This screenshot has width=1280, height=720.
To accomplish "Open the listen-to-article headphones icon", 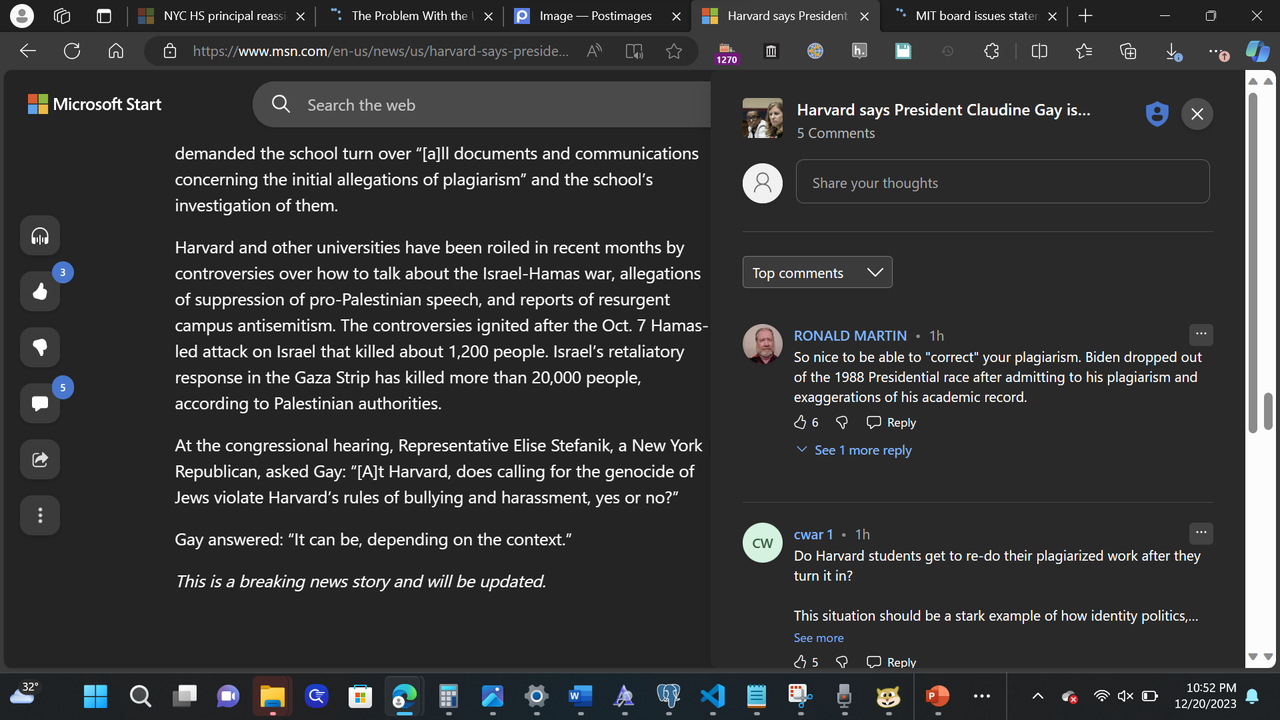I will tap(40, 236).
